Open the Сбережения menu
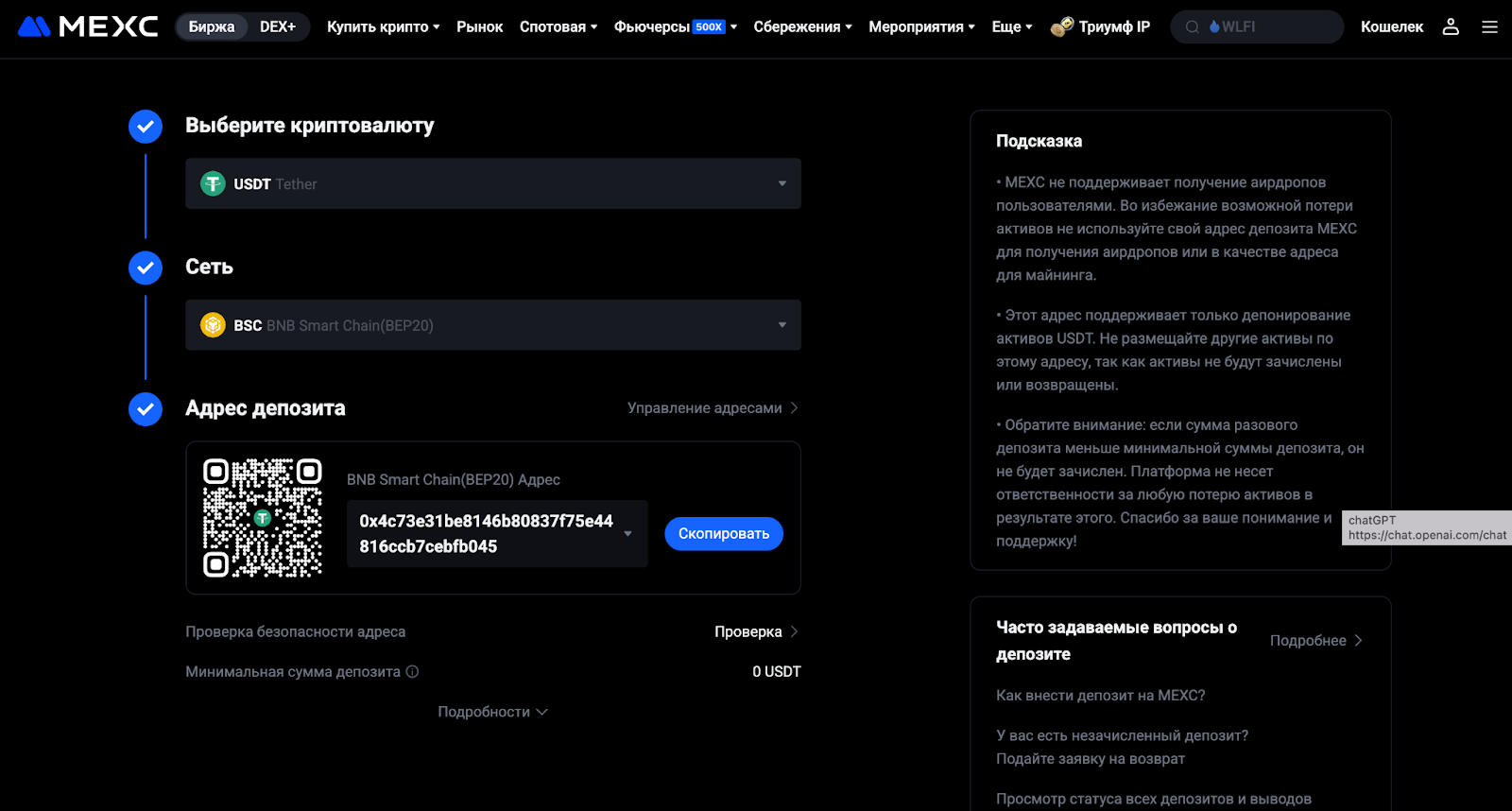The height and width of the screenshot is (811, 1512). pyautogui.click(x=802, y=26)
